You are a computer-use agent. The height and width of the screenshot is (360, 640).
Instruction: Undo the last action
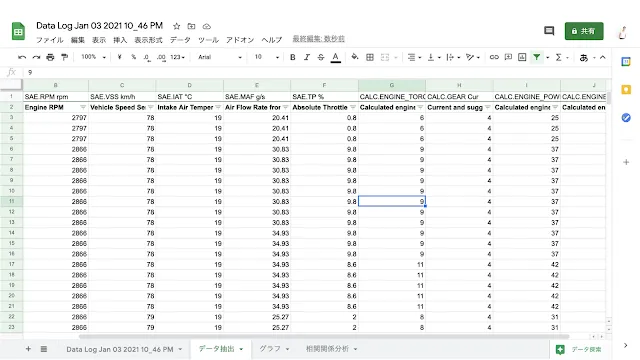coord(22,57)
